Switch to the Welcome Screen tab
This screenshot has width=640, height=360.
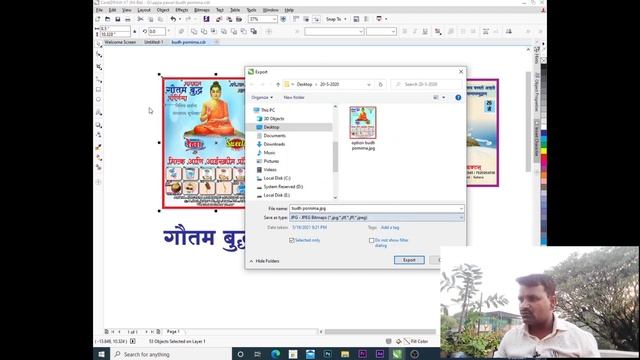tap(120, 42)
